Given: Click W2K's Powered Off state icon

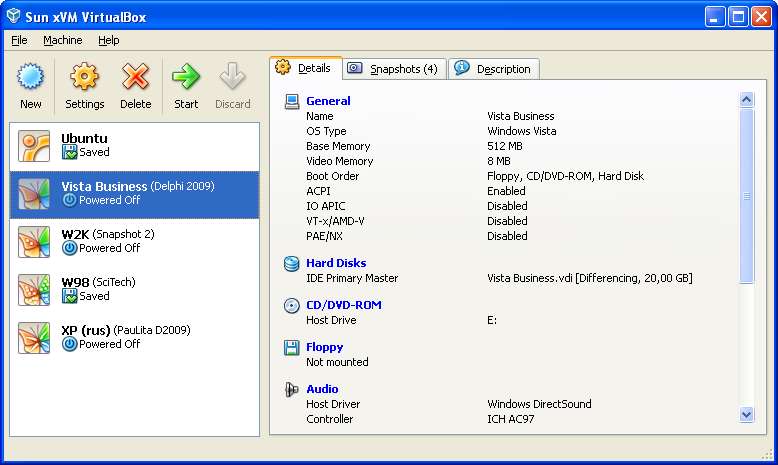Looking at the screenshot, I should (69, 248).
